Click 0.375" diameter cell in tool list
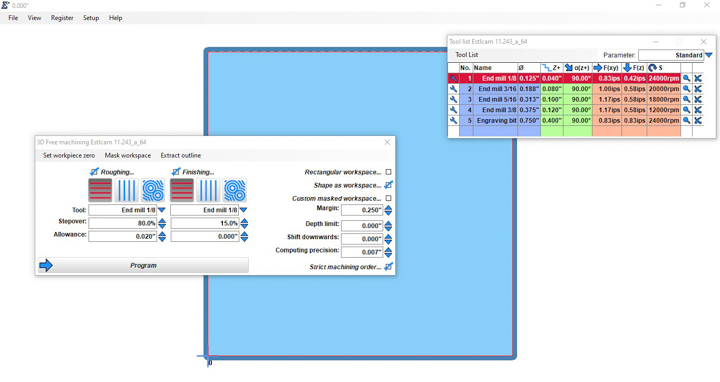 [529, 110]
